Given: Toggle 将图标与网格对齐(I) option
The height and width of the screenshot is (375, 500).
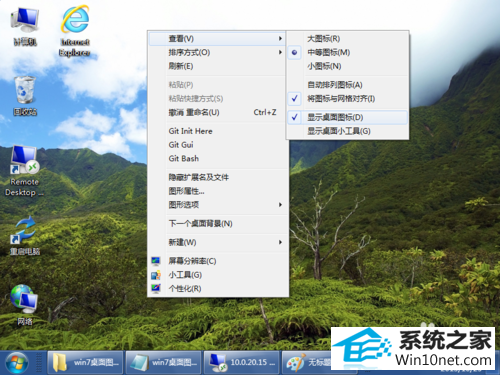Looking at the screenshot, I should [x=347, y=99].
